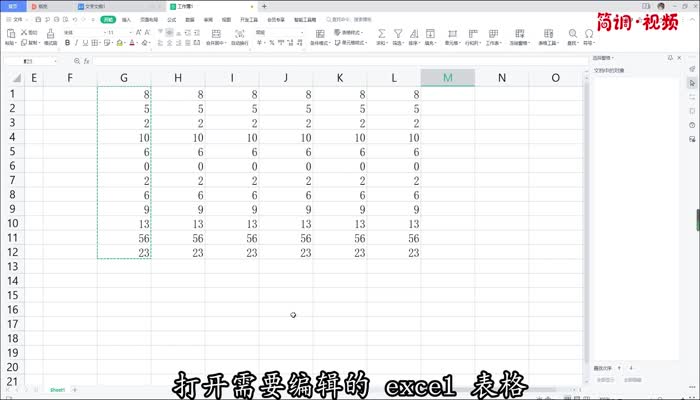
Task: Click the Cut scissors icon
Action: (x=24, y=33)
